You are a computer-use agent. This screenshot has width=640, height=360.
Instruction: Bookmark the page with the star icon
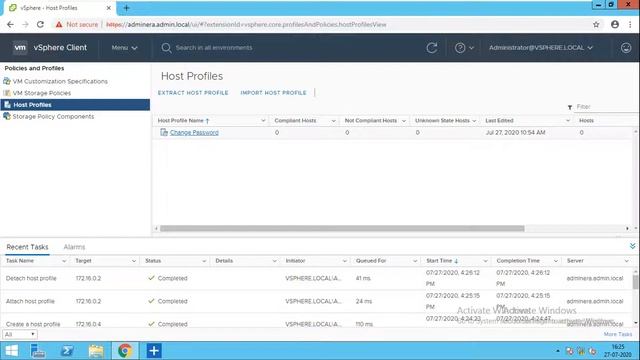pos(596,24)
